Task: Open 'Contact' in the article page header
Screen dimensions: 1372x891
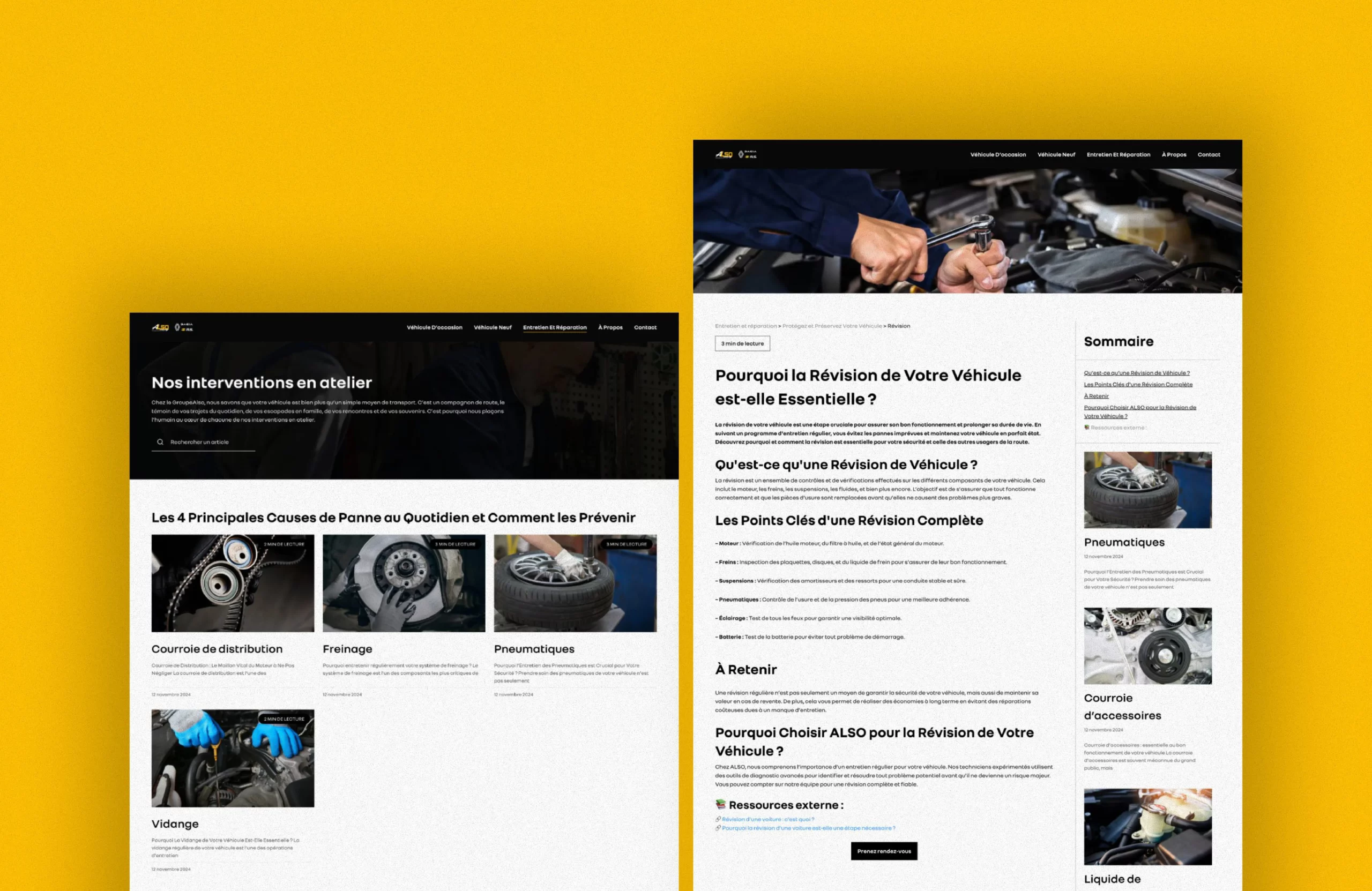Action: (1209, 154)
